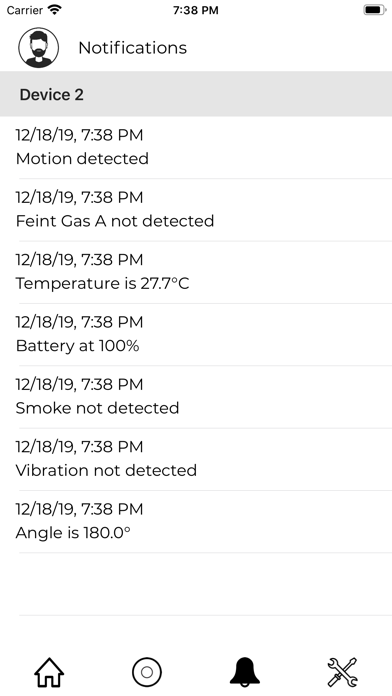Open the Home tab house icon
The image size is (392, 696).
click(49, 672)
